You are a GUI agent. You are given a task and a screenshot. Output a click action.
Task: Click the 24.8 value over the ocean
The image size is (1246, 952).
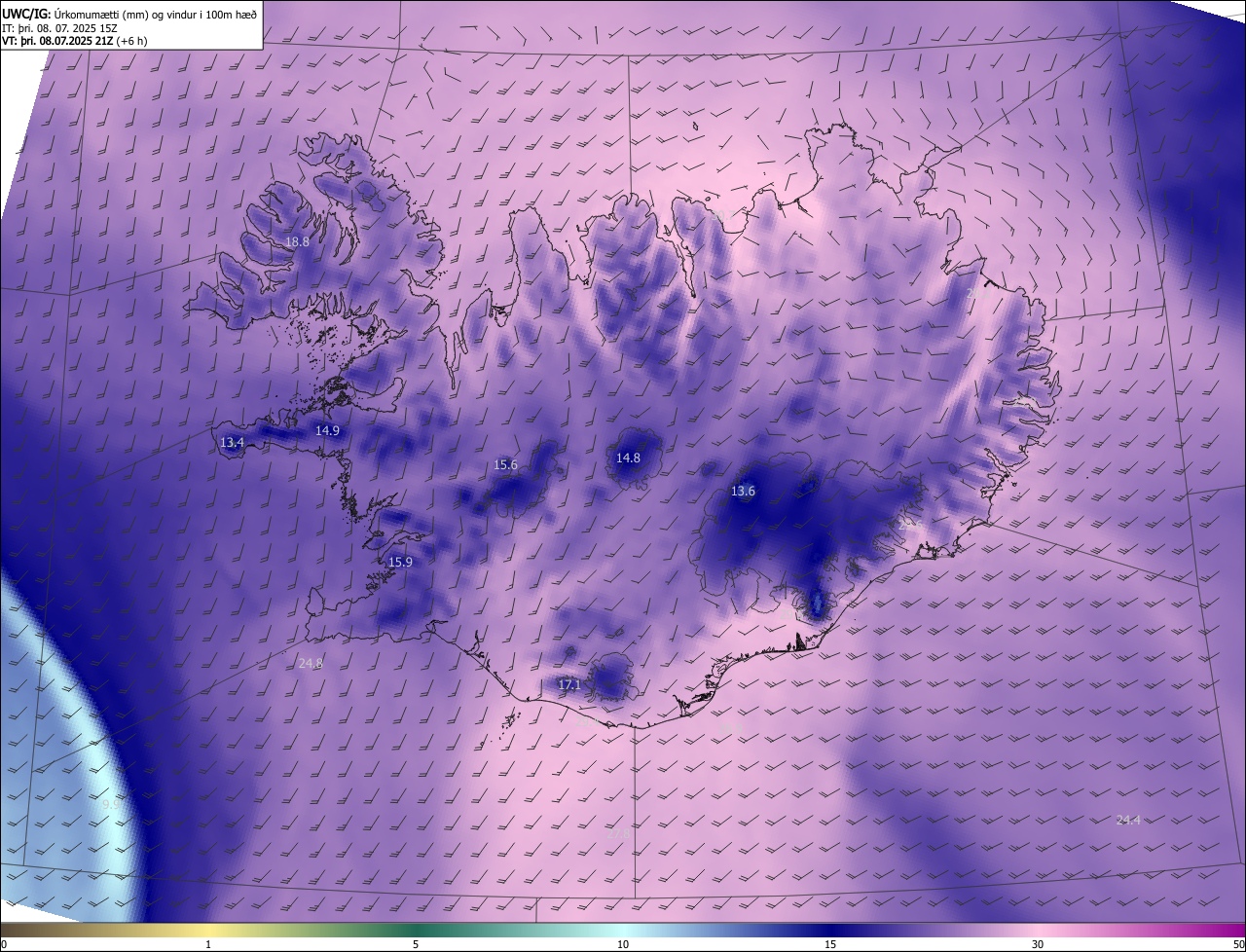point(311,663)
